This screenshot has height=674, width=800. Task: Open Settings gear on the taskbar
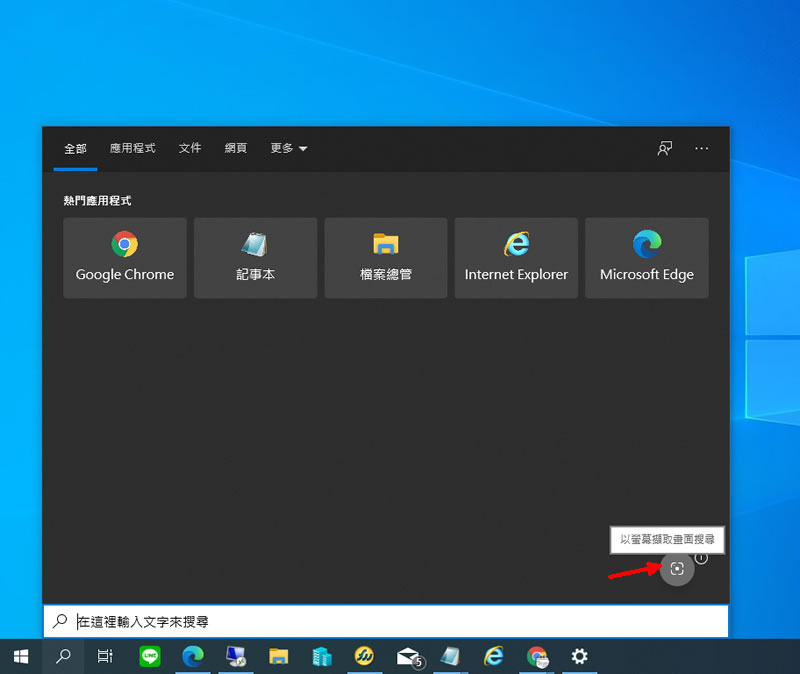pyautogui.click(x=579, y=656)
